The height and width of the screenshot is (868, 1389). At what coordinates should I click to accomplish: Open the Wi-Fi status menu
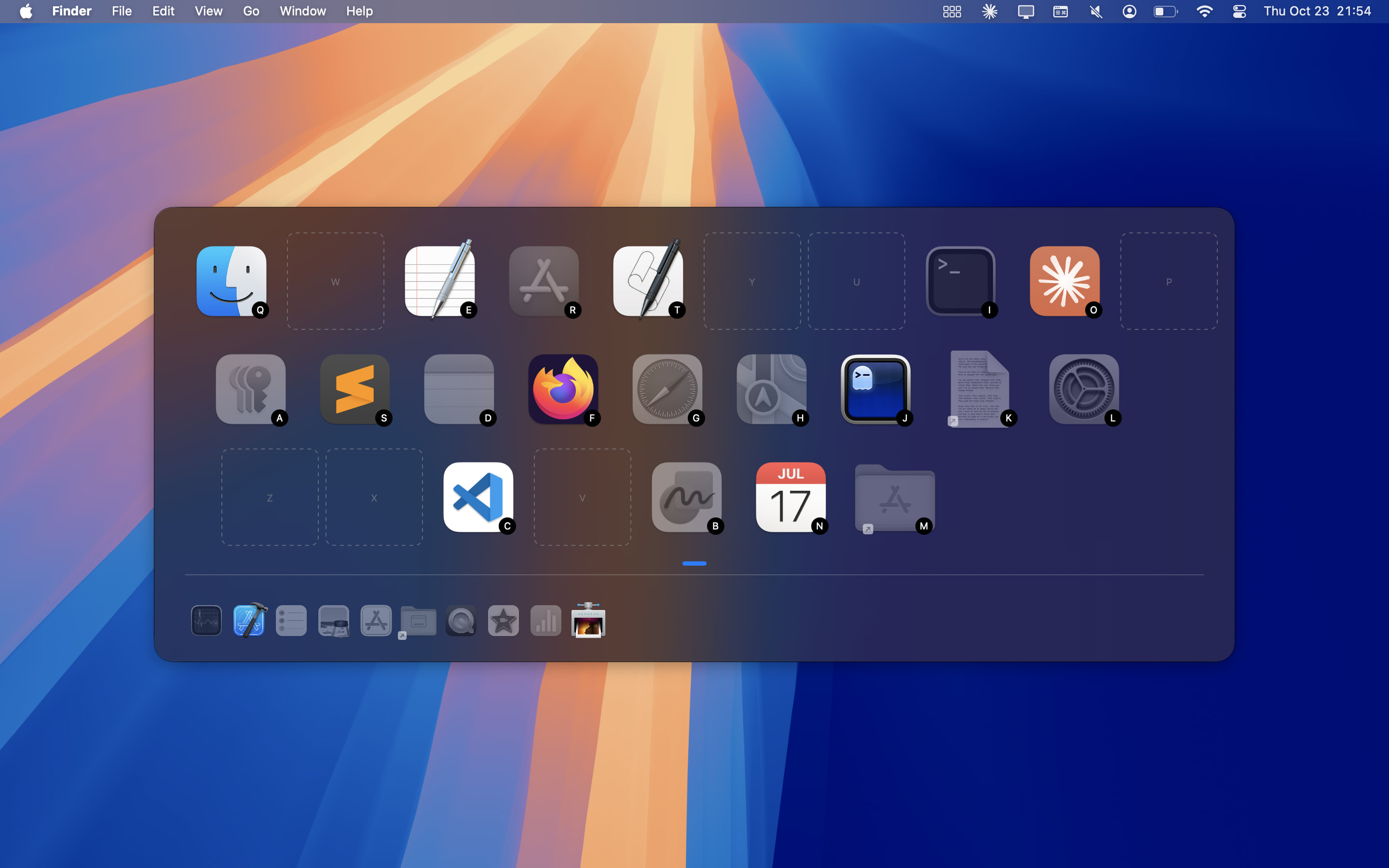tap(1204, 12)
